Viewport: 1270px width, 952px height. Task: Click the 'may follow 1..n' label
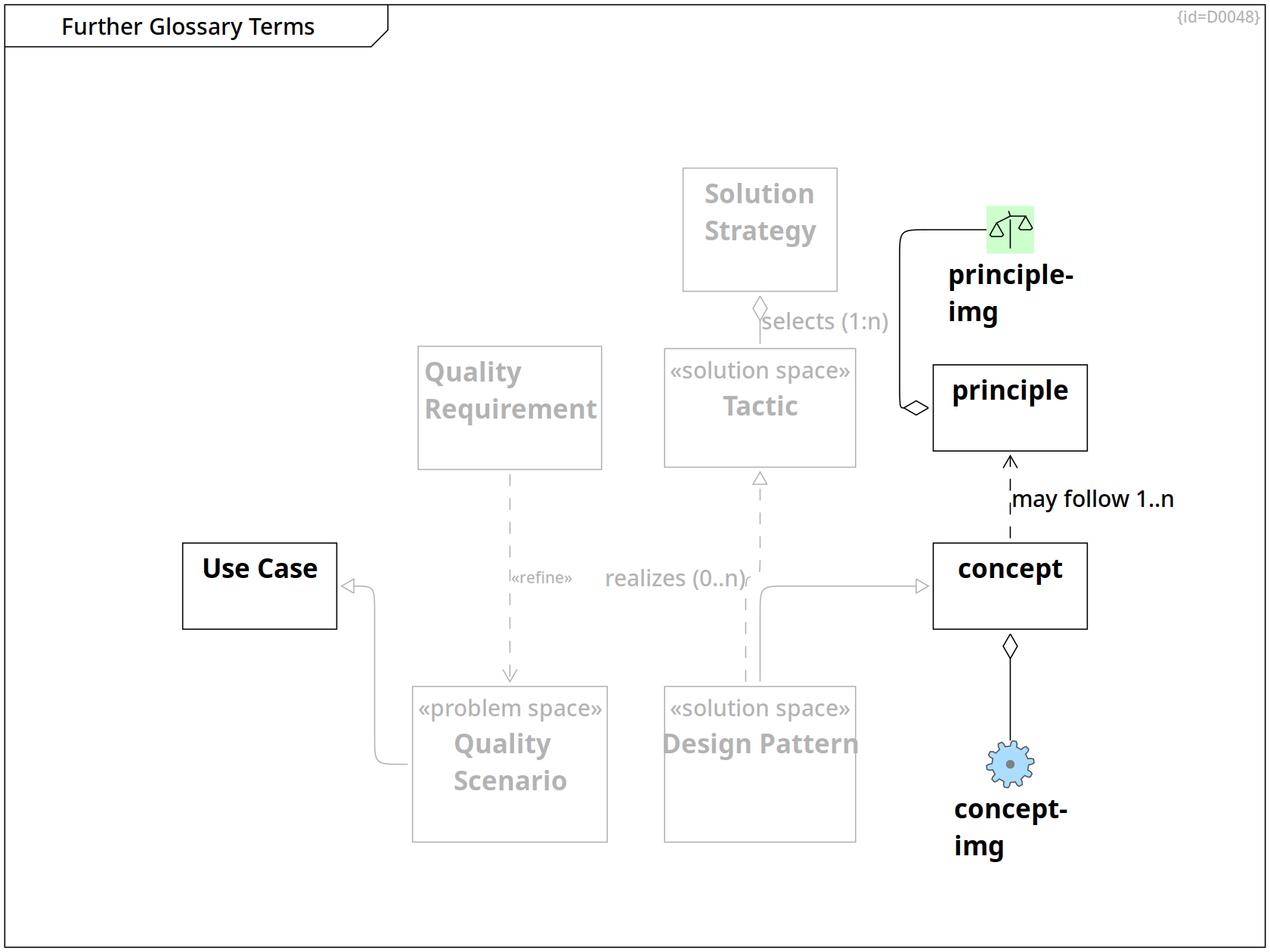(1092, 499)
